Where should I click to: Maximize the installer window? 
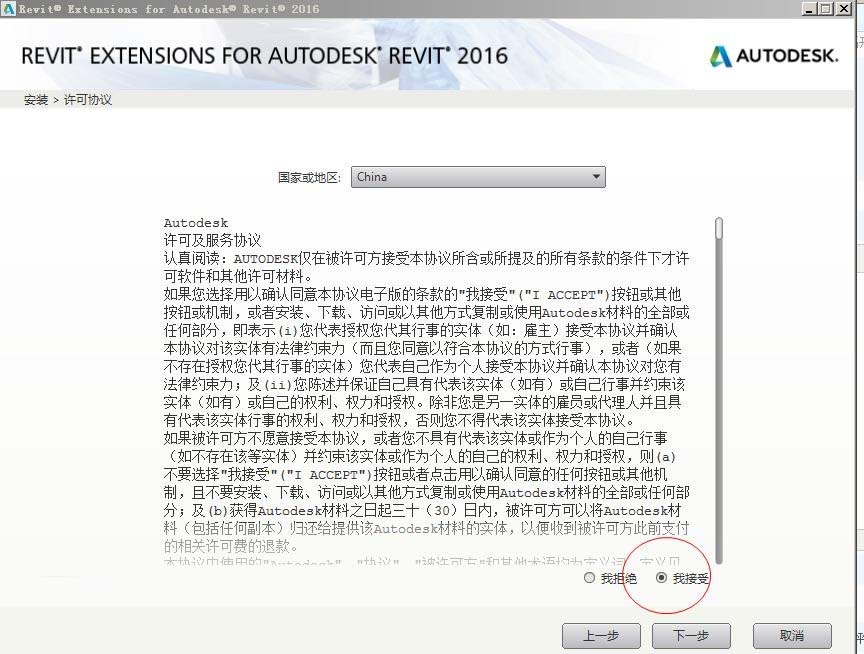point(825,9)
